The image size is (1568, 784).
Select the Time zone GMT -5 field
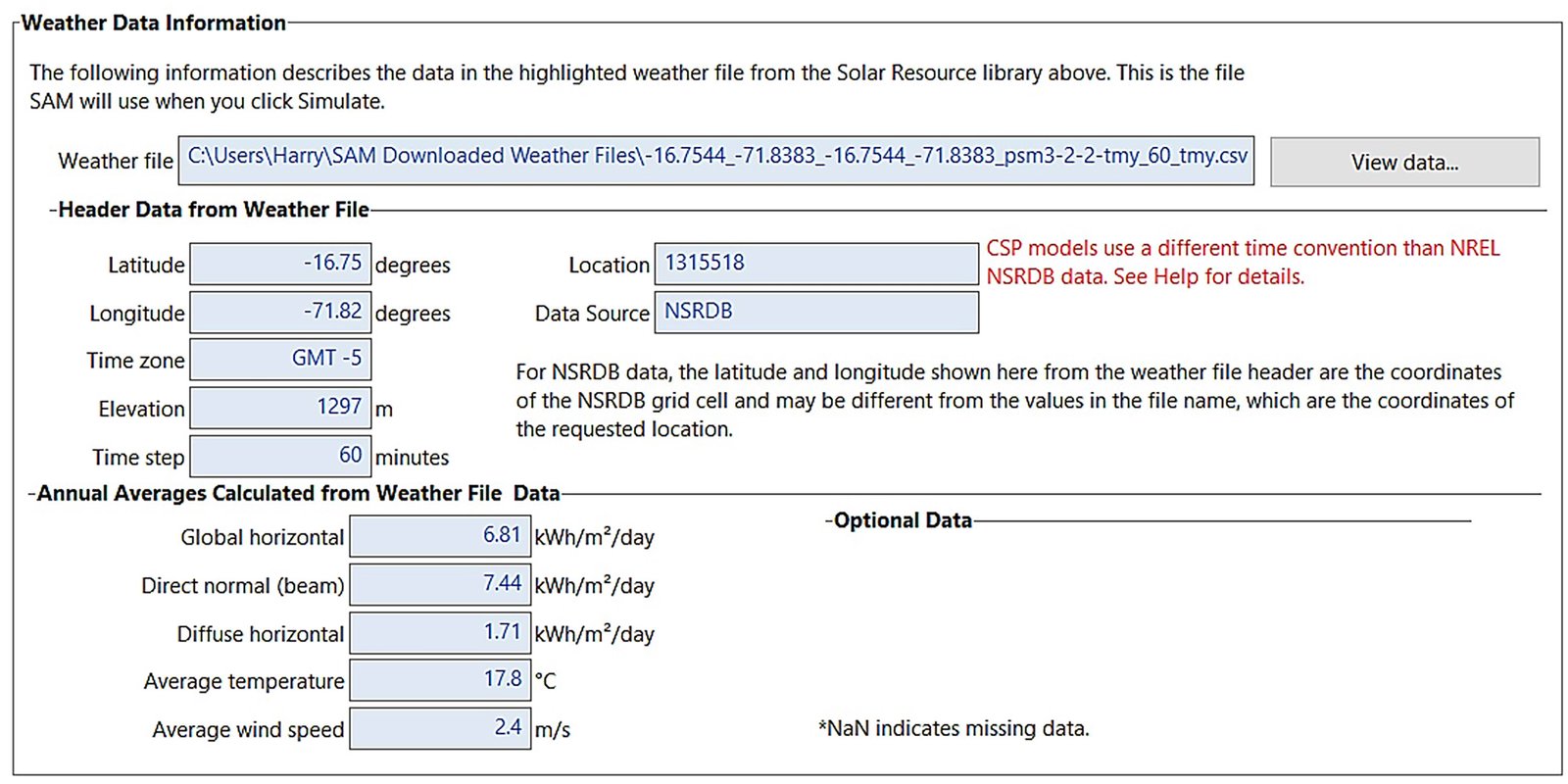pyautogui.click(x=280, y=359)
